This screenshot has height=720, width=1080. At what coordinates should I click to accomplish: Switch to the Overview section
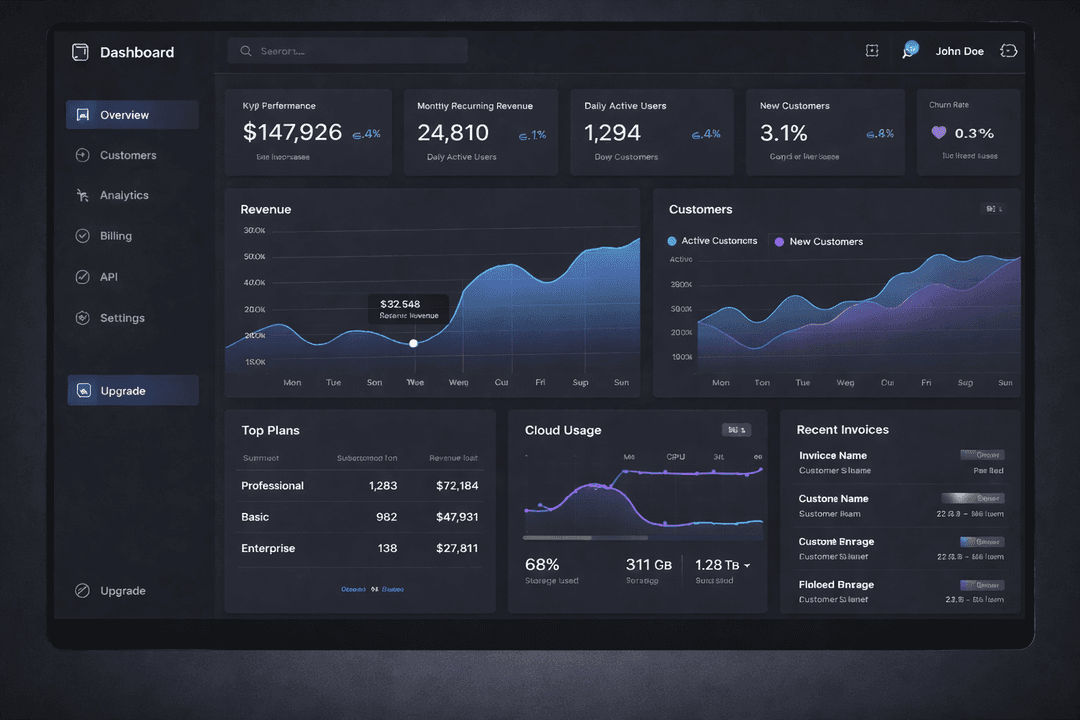pos(131,114)
